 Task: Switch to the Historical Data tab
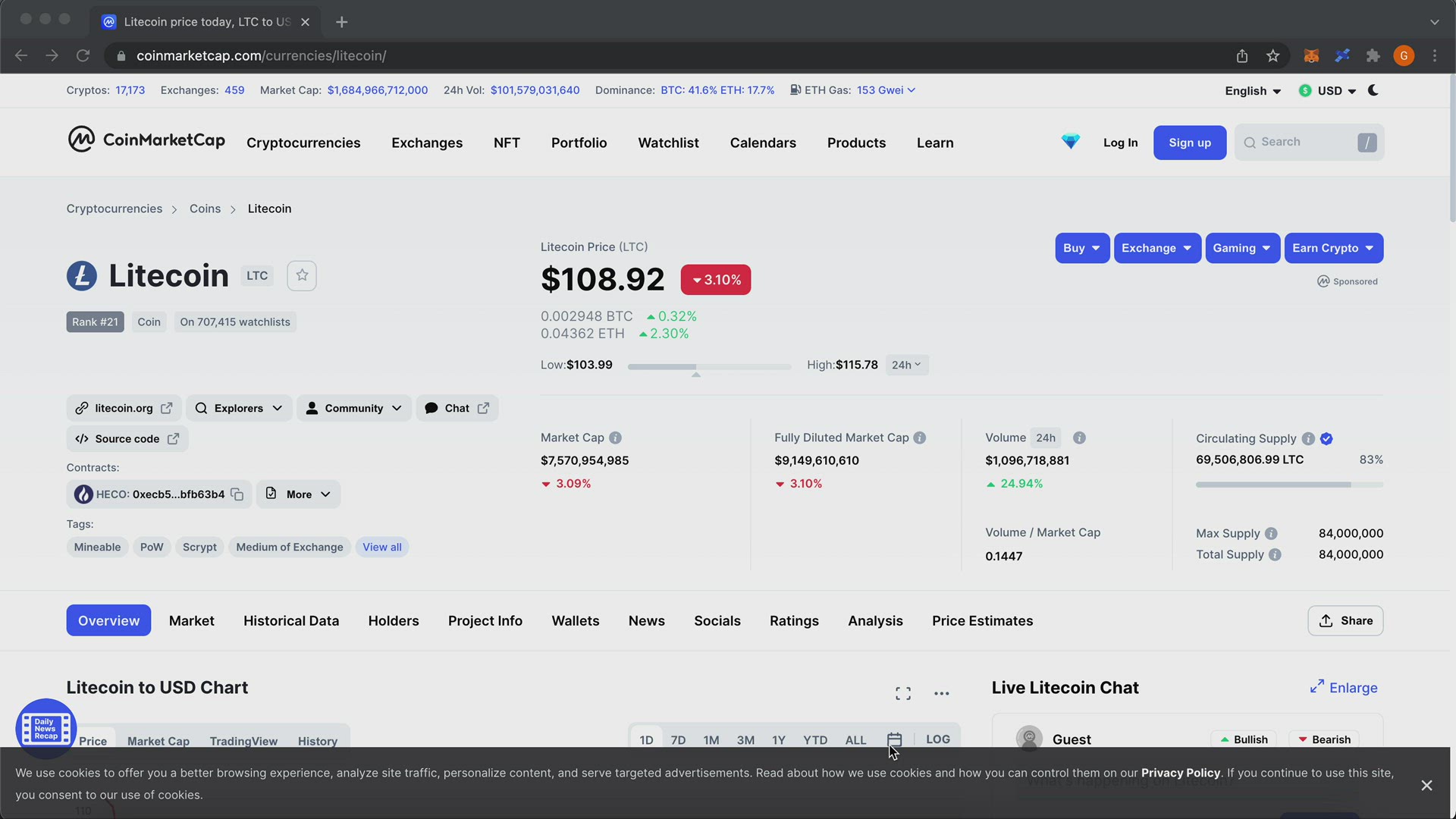290,620
